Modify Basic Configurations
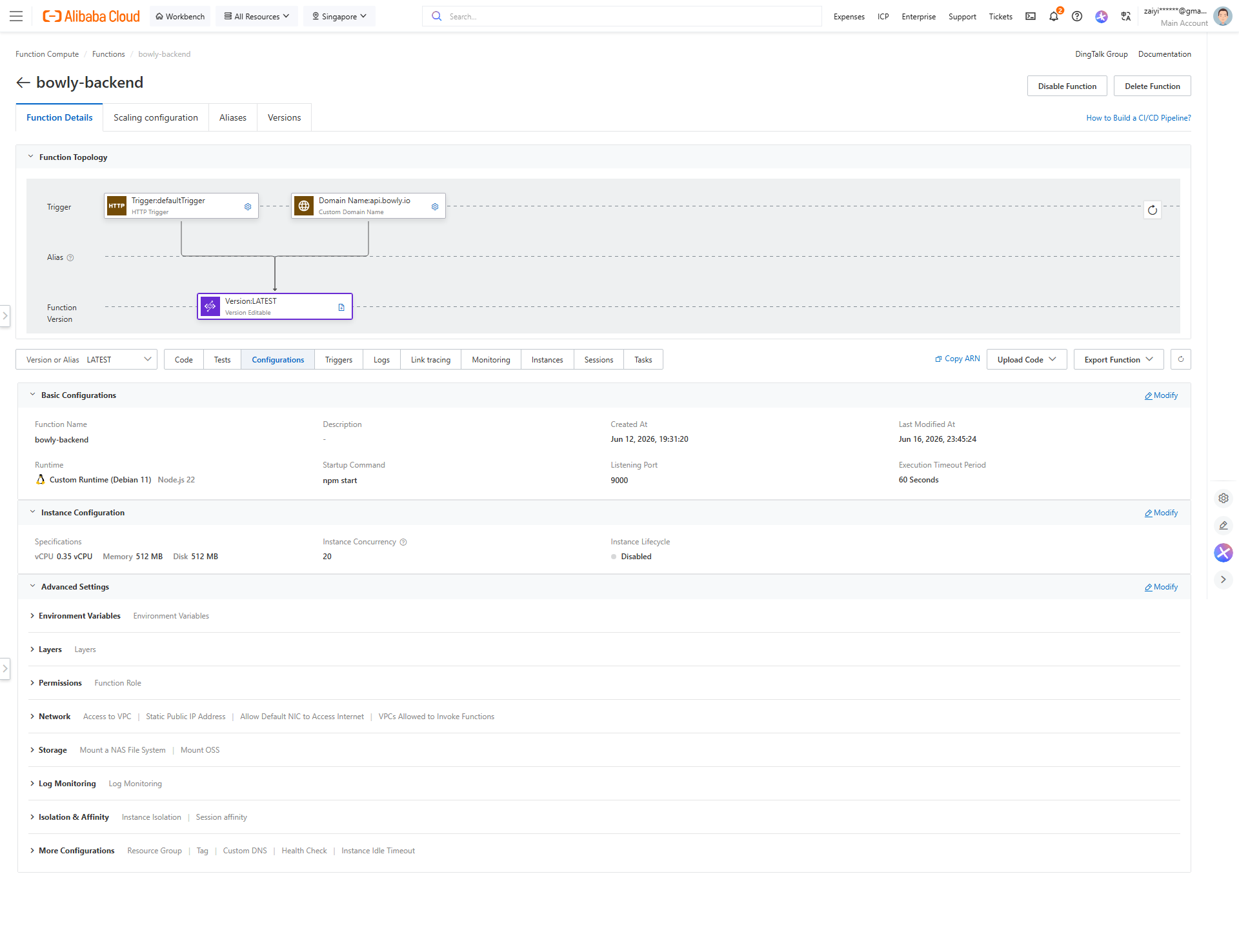 click(x=1162, y=395)
